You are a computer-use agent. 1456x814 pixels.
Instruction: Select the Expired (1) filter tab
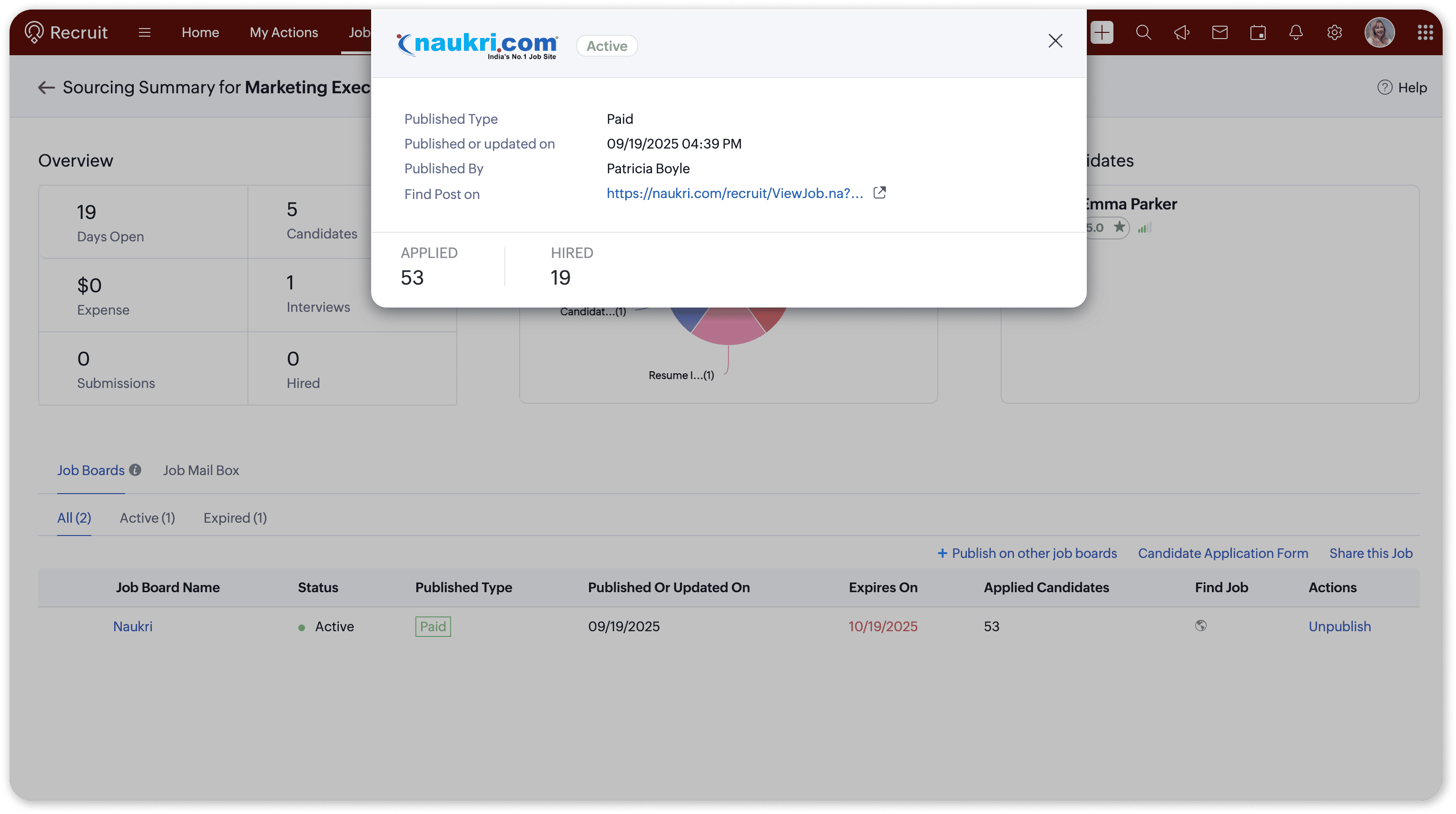tap(235, 518)
